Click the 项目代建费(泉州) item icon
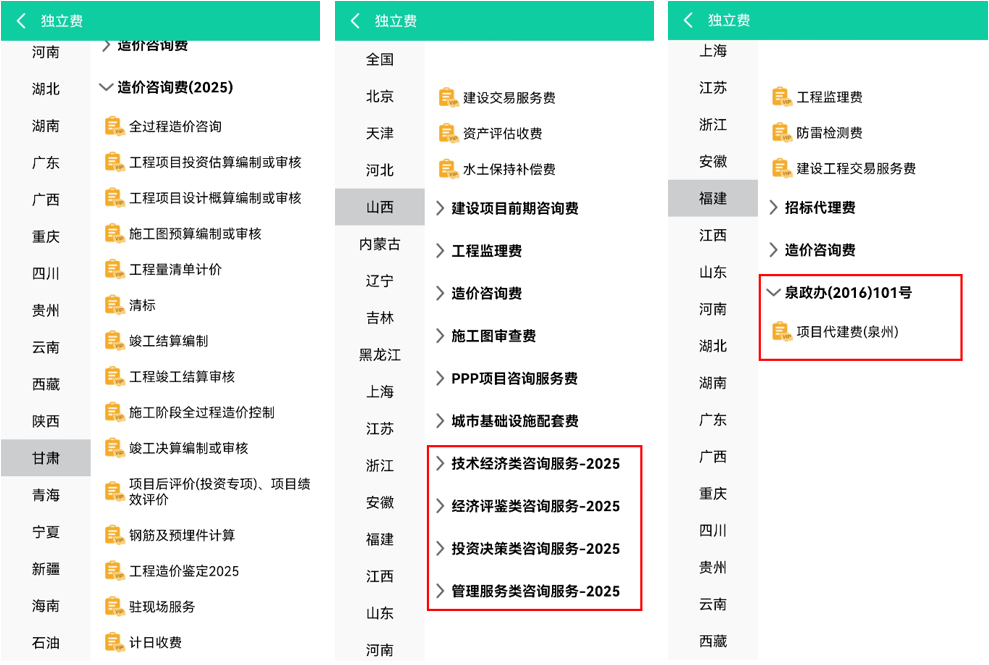The height and width of the screenshot is (665, 989). 780,331
